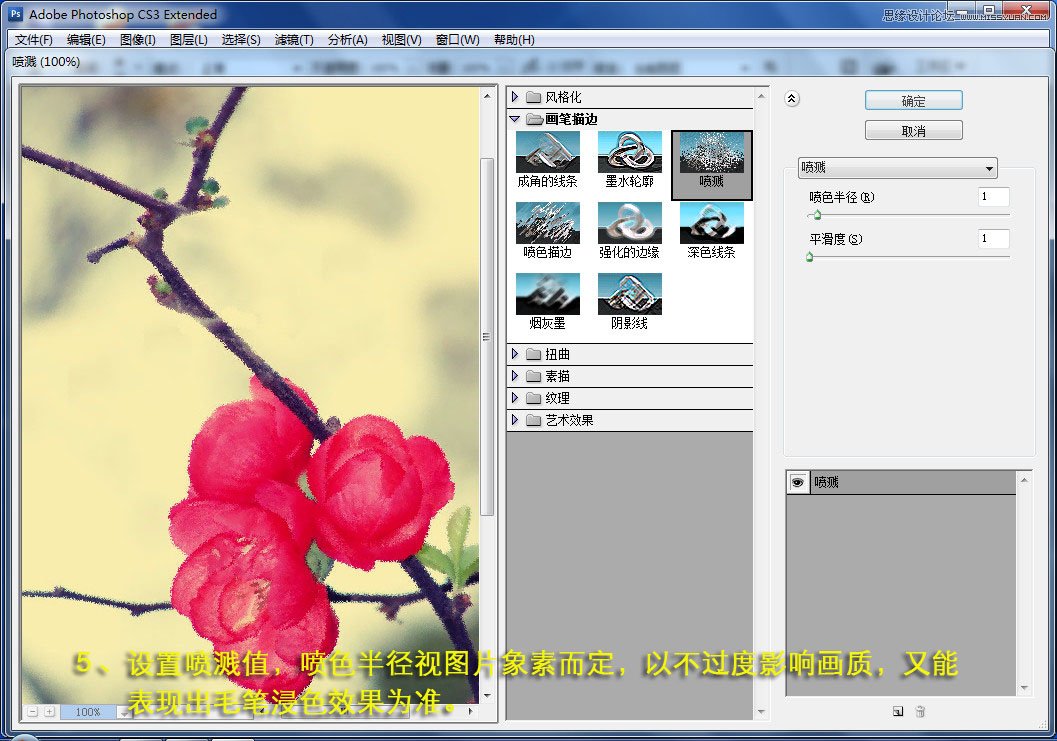
Task: Collapse the filter gallery with double-chevron button
Action: coord(792,99)
